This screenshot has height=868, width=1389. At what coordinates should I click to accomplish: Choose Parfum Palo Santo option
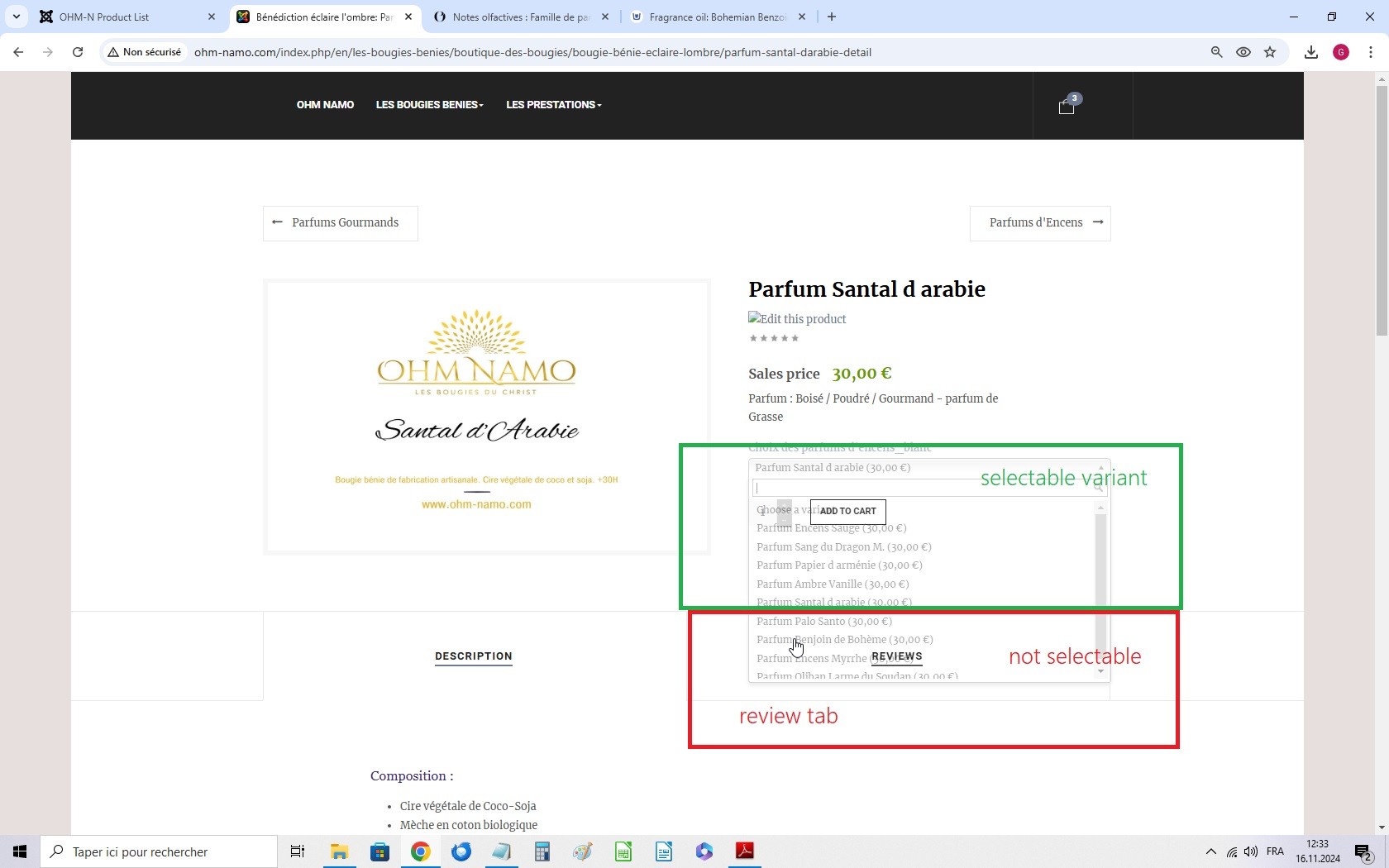point(824,621)
